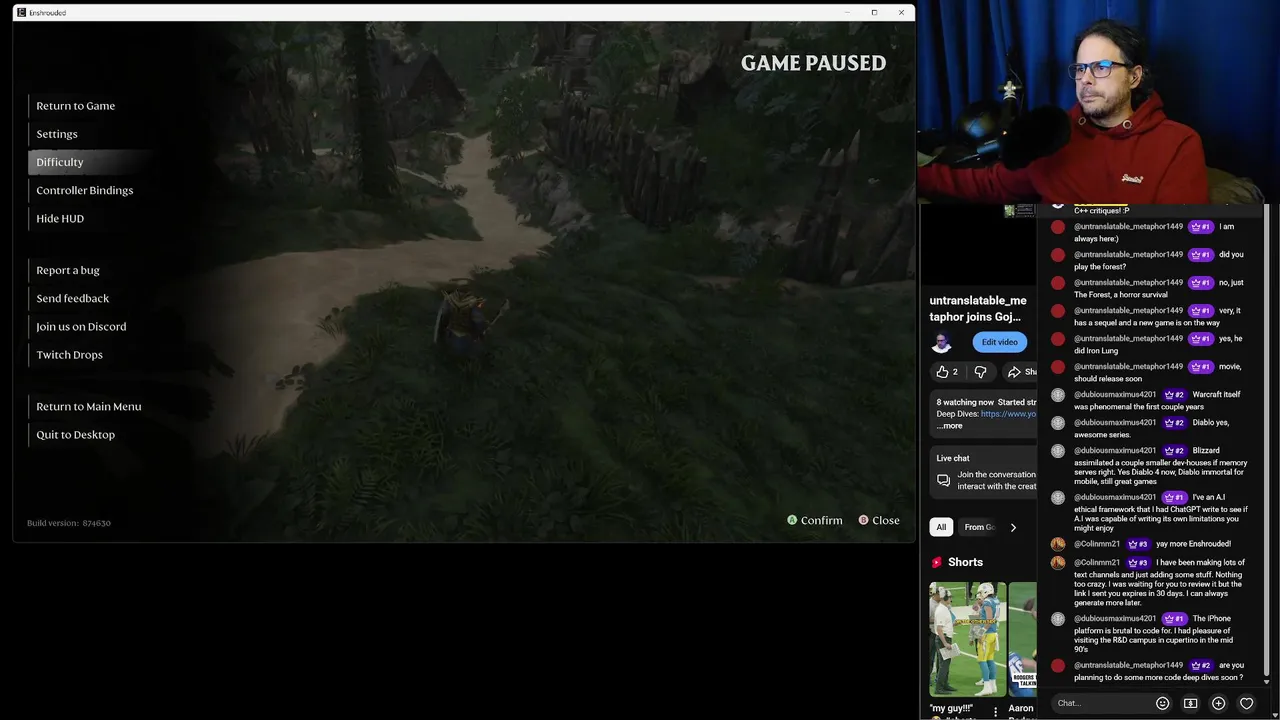Image resolution: width=1280 pixels, height=720 pixels.
Task: Minimize the Enshrouded window
Action: [847, 12]
